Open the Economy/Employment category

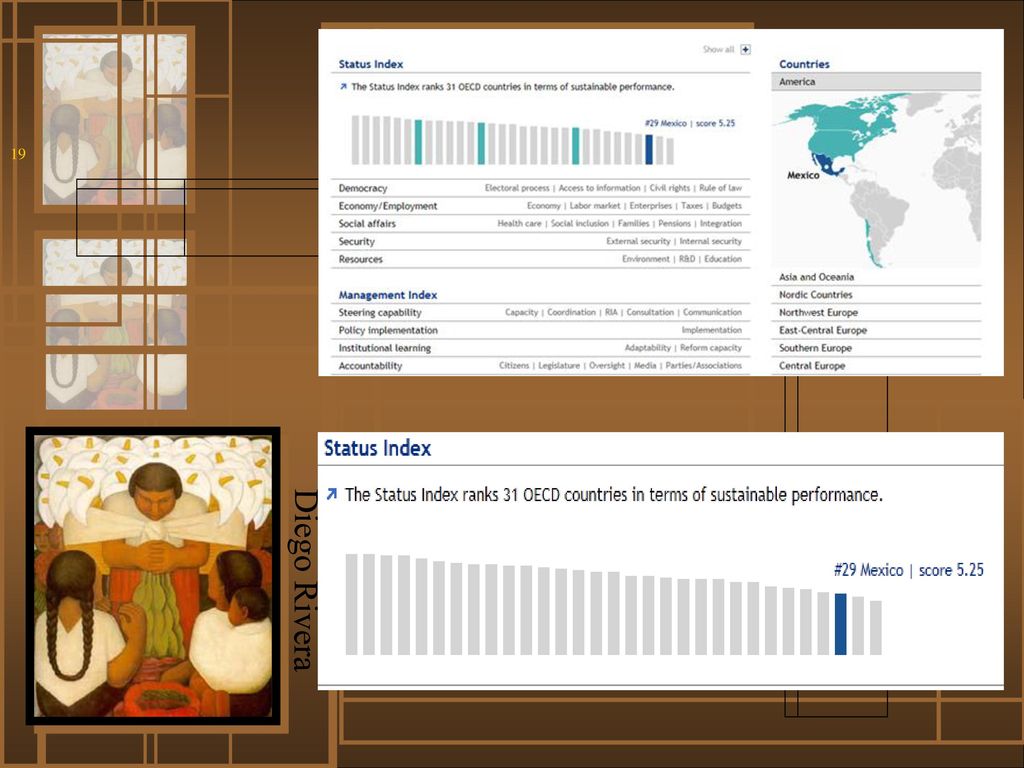tap(540, 206)
